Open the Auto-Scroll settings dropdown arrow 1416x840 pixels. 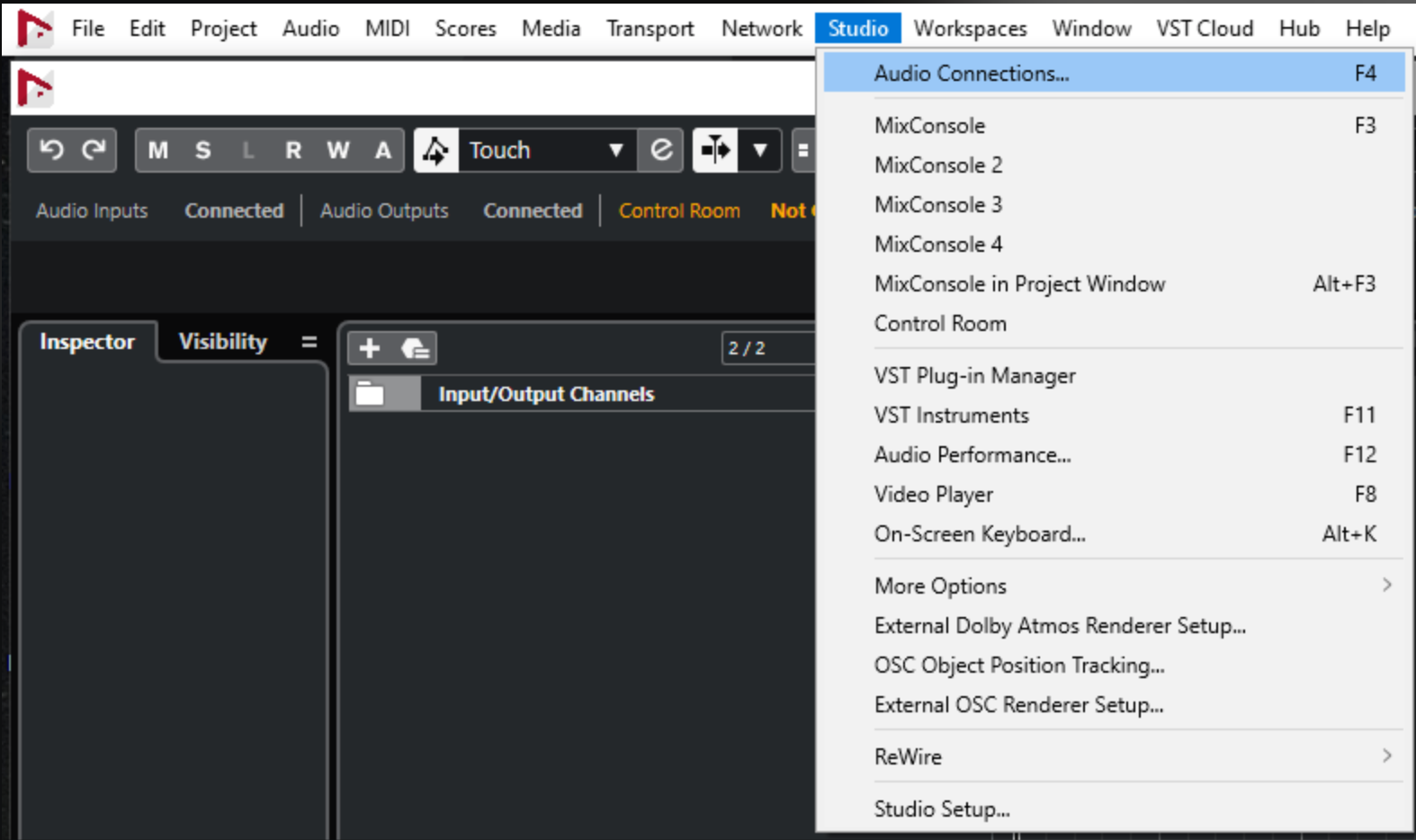pyautogui.click(x=760, y=150)
